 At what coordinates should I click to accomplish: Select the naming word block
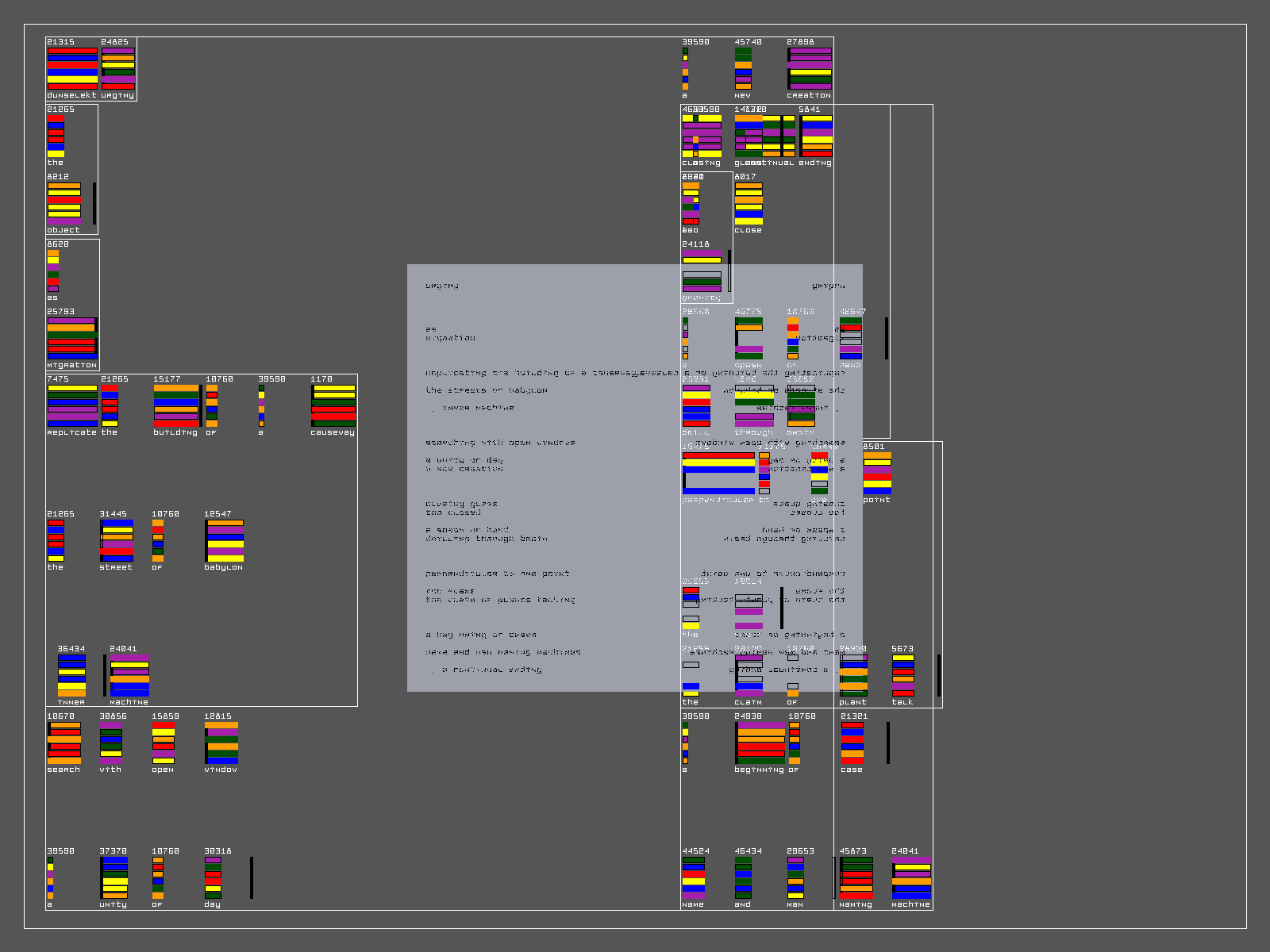856,878
